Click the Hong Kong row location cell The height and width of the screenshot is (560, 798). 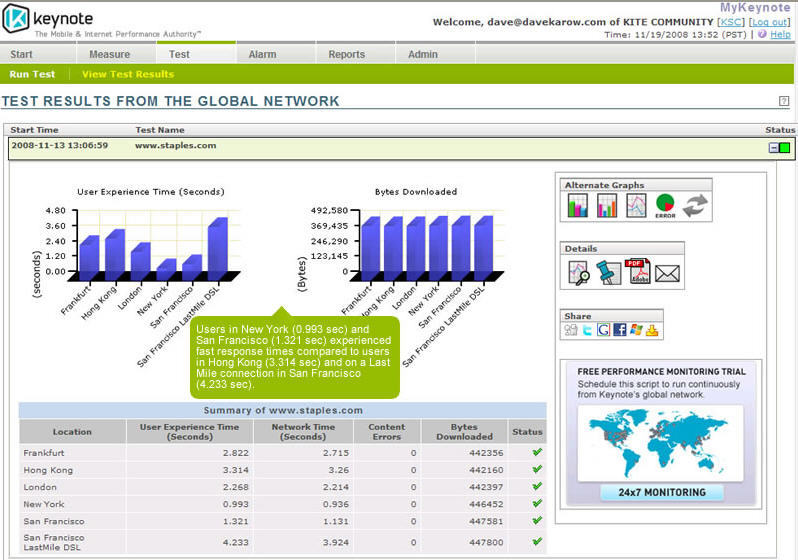click(x=72, y=470)
